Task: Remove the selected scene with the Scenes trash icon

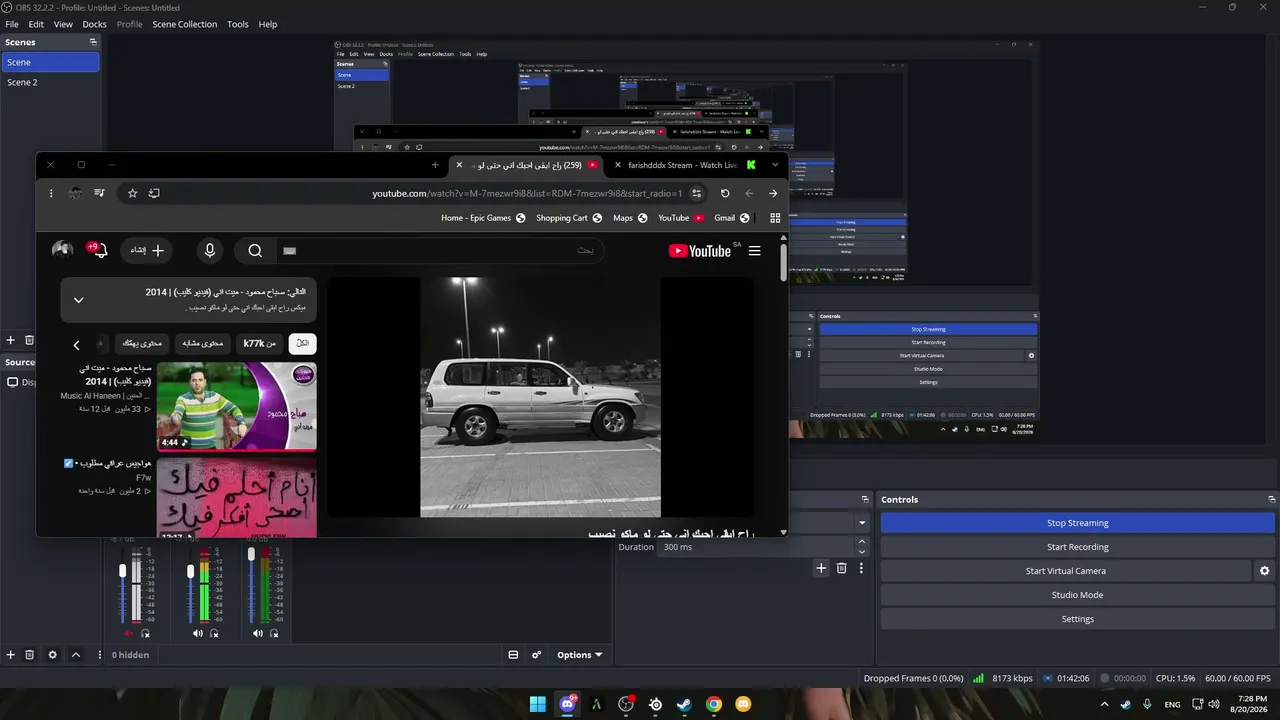Action: tap(29, 341)
